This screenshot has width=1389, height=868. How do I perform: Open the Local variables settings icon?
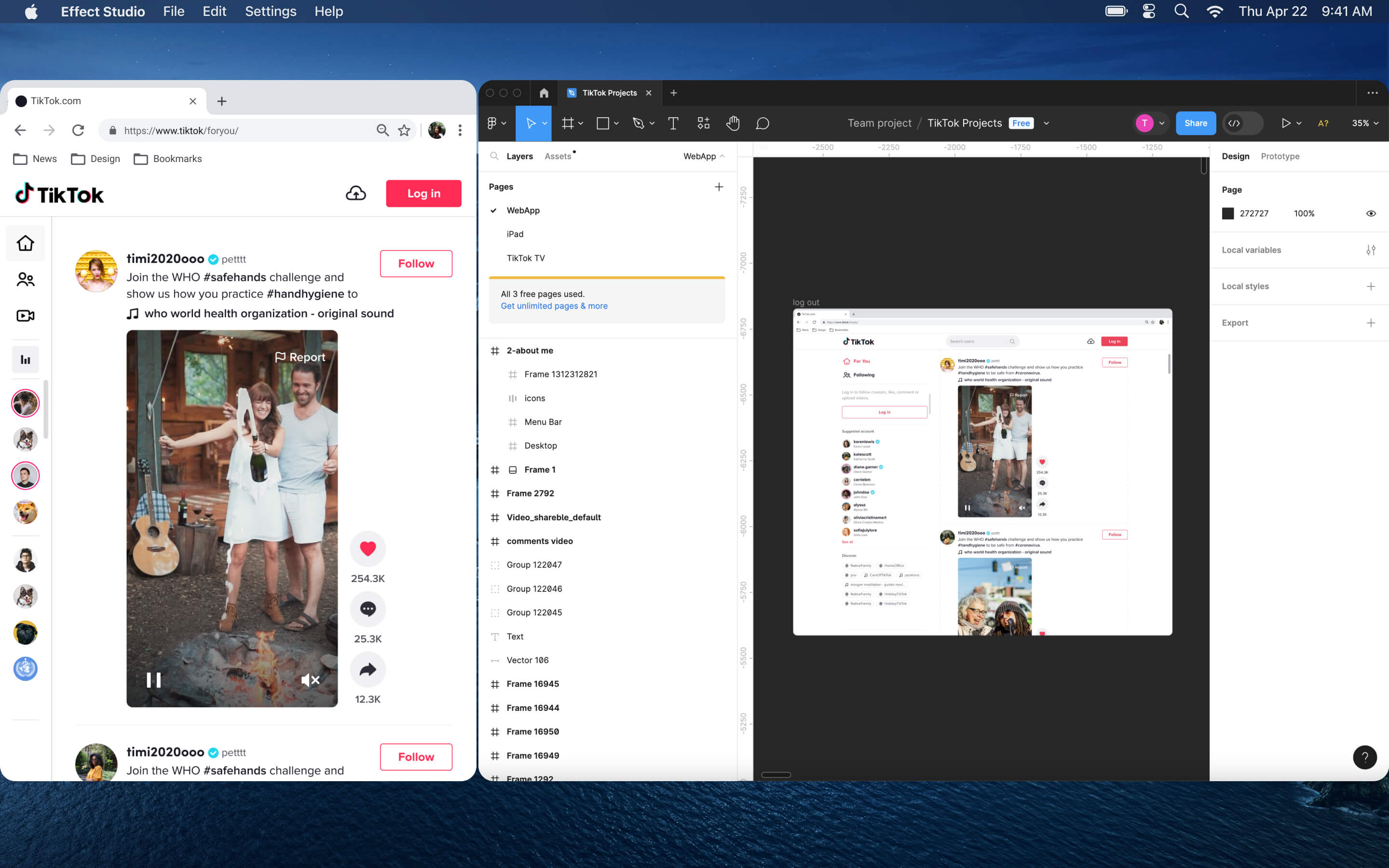click(1371, 250)
